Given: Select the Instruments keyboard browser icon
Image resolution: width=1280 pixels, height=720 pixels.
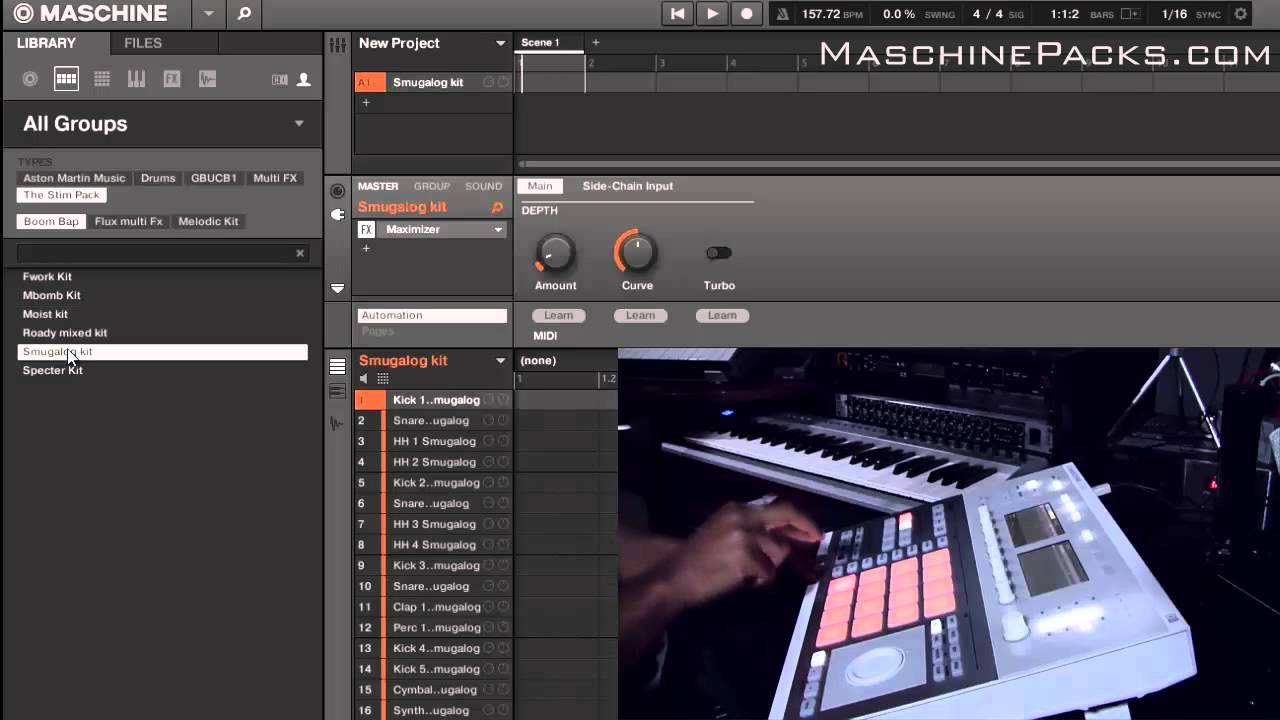Looking at the screenshot, I should click(x=137, y=79).
